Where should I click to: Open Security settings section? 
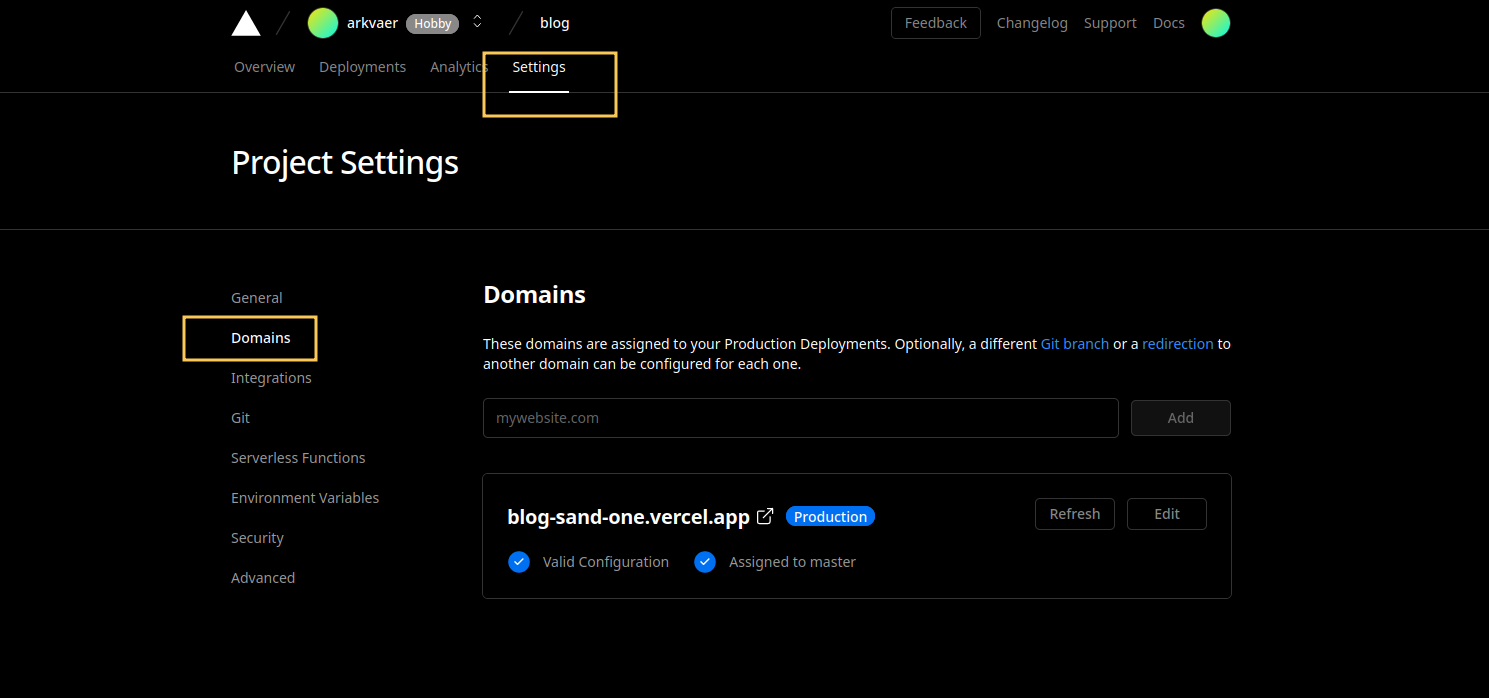[257, 538]
